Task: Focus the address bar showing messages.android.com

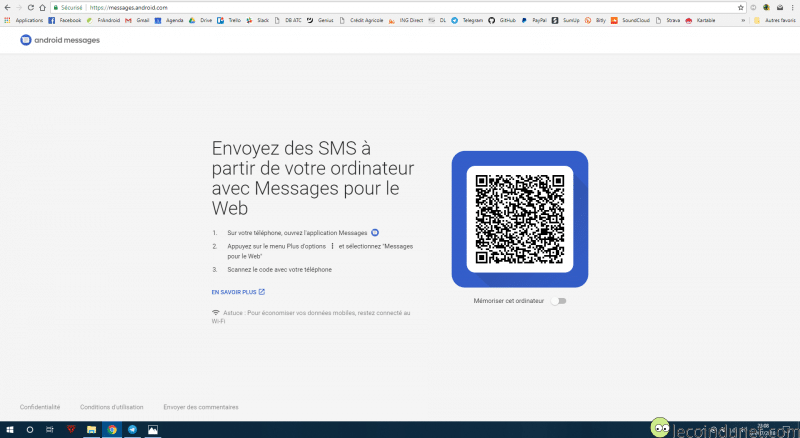Action: 398,8
